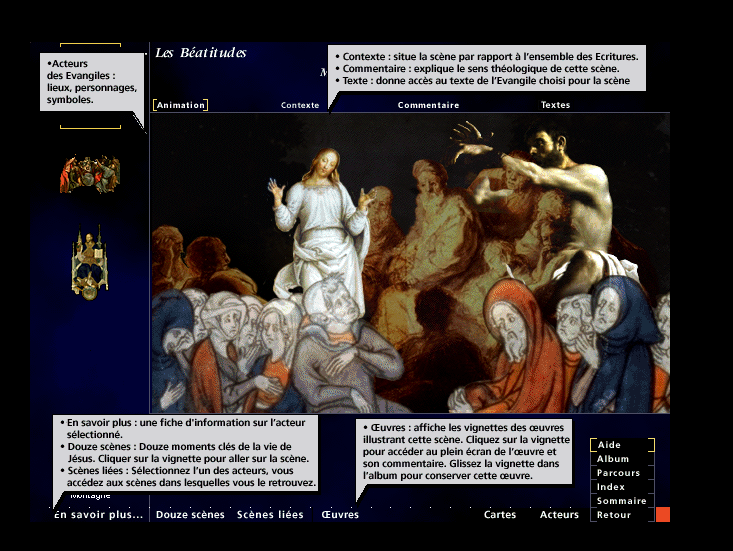Image resolution: width=733 pixels, height=551 pixels.
Task: Open the Animation tab
Action: (180, 105)
